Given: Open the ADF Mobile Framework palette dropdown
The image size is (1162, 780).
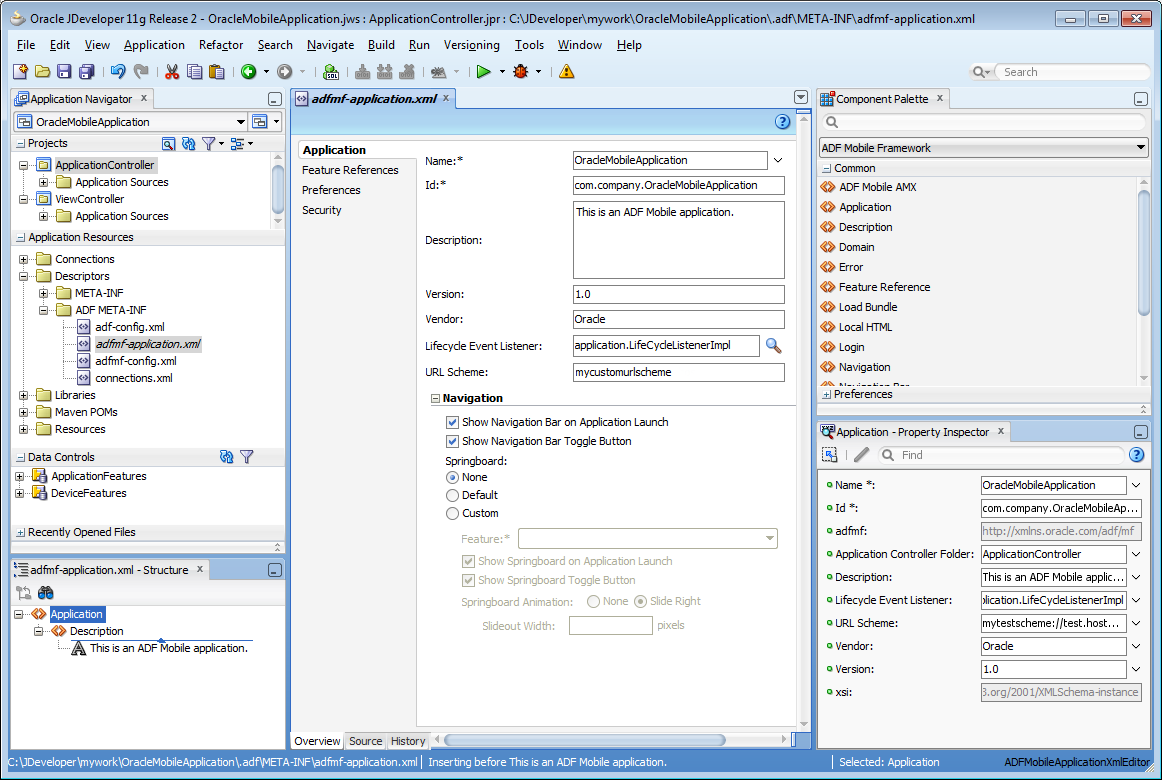Looking at the screenshot, I should [1141, 147].
